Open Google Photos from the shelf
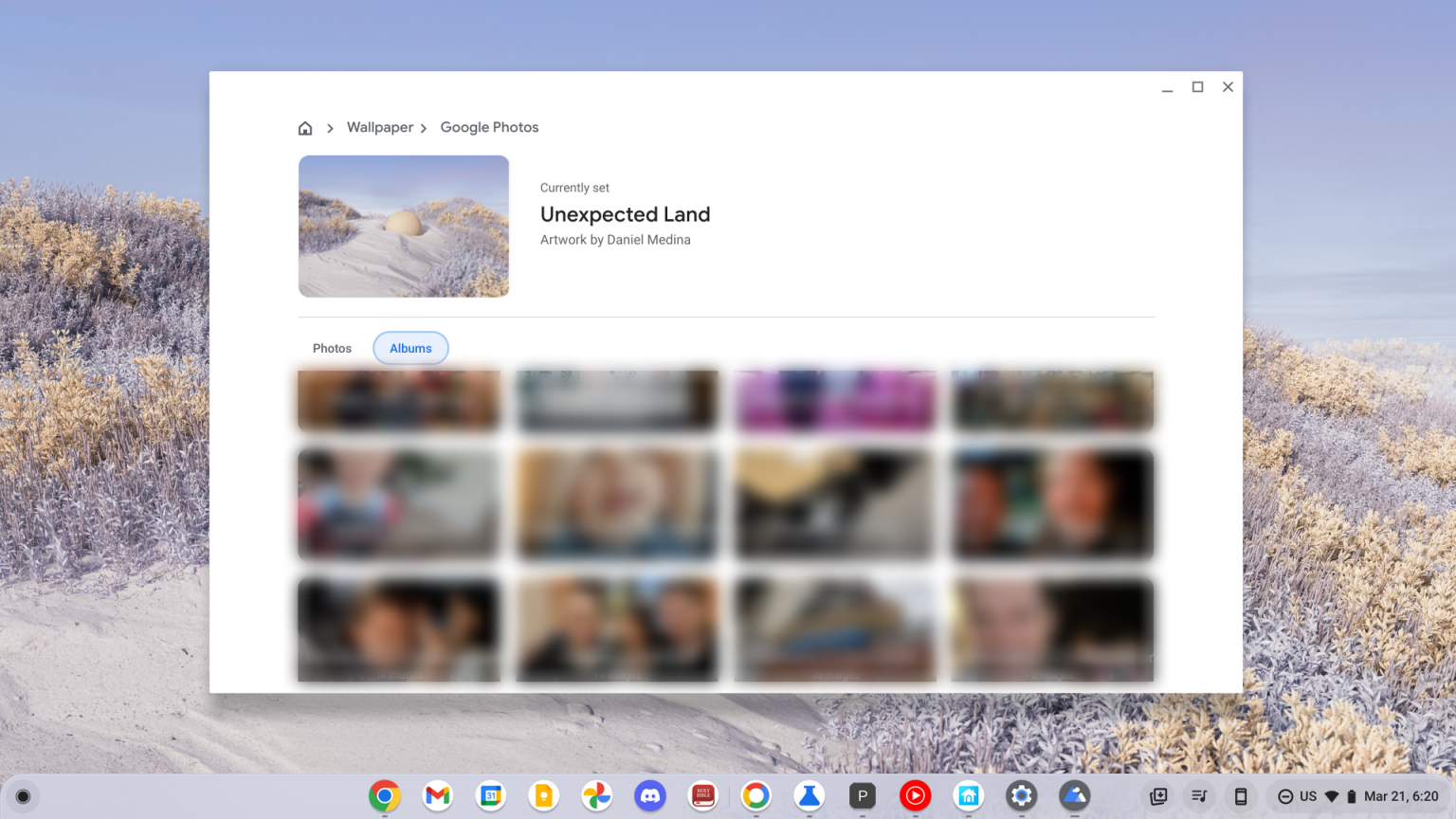The width and height of the screenshot is (1456, 819). [596, 796]
